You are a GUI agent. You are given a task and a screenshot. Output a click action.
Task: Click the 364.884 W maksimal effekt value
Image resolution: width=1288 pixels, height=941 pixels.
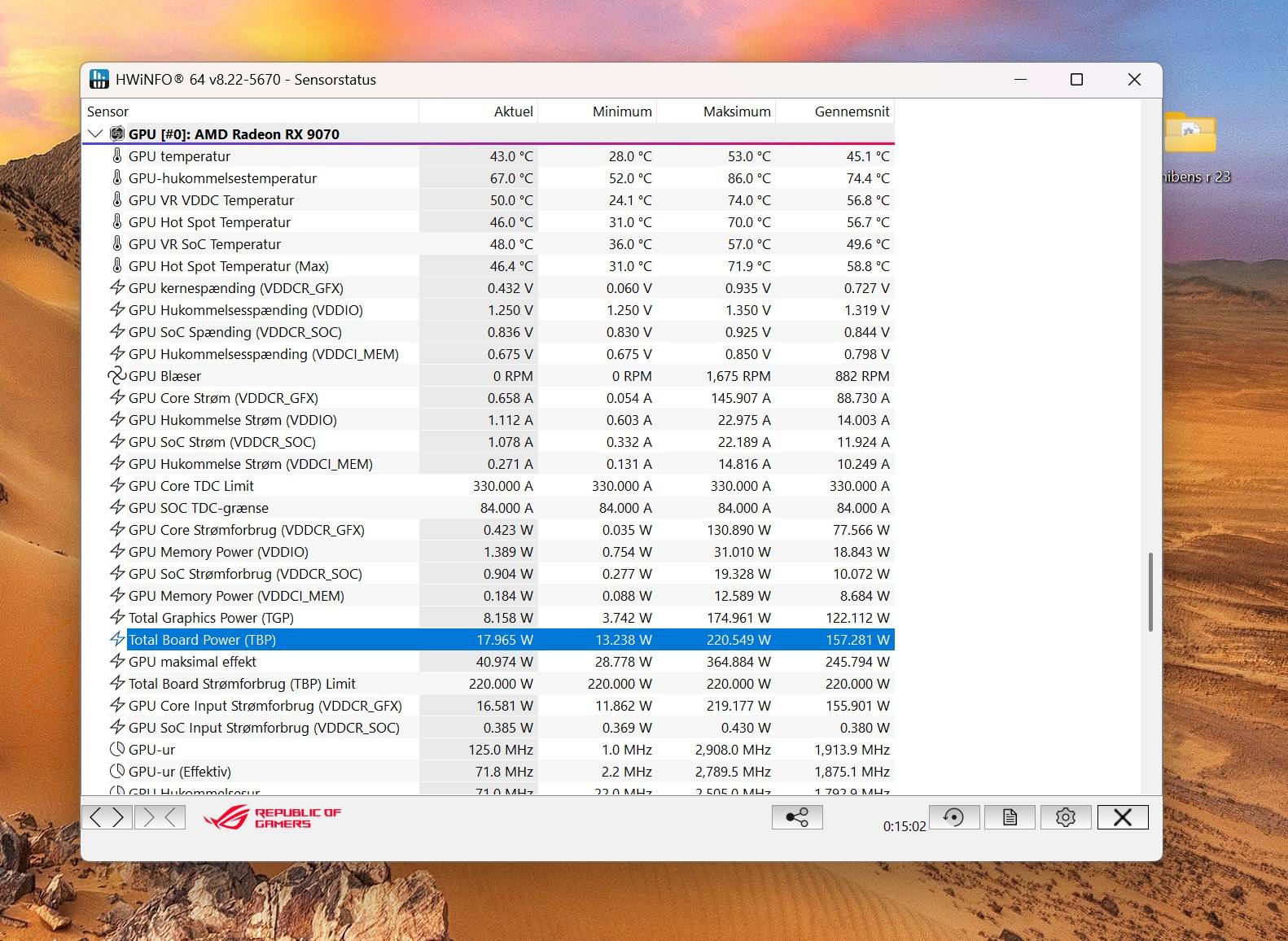click(738, 661)
